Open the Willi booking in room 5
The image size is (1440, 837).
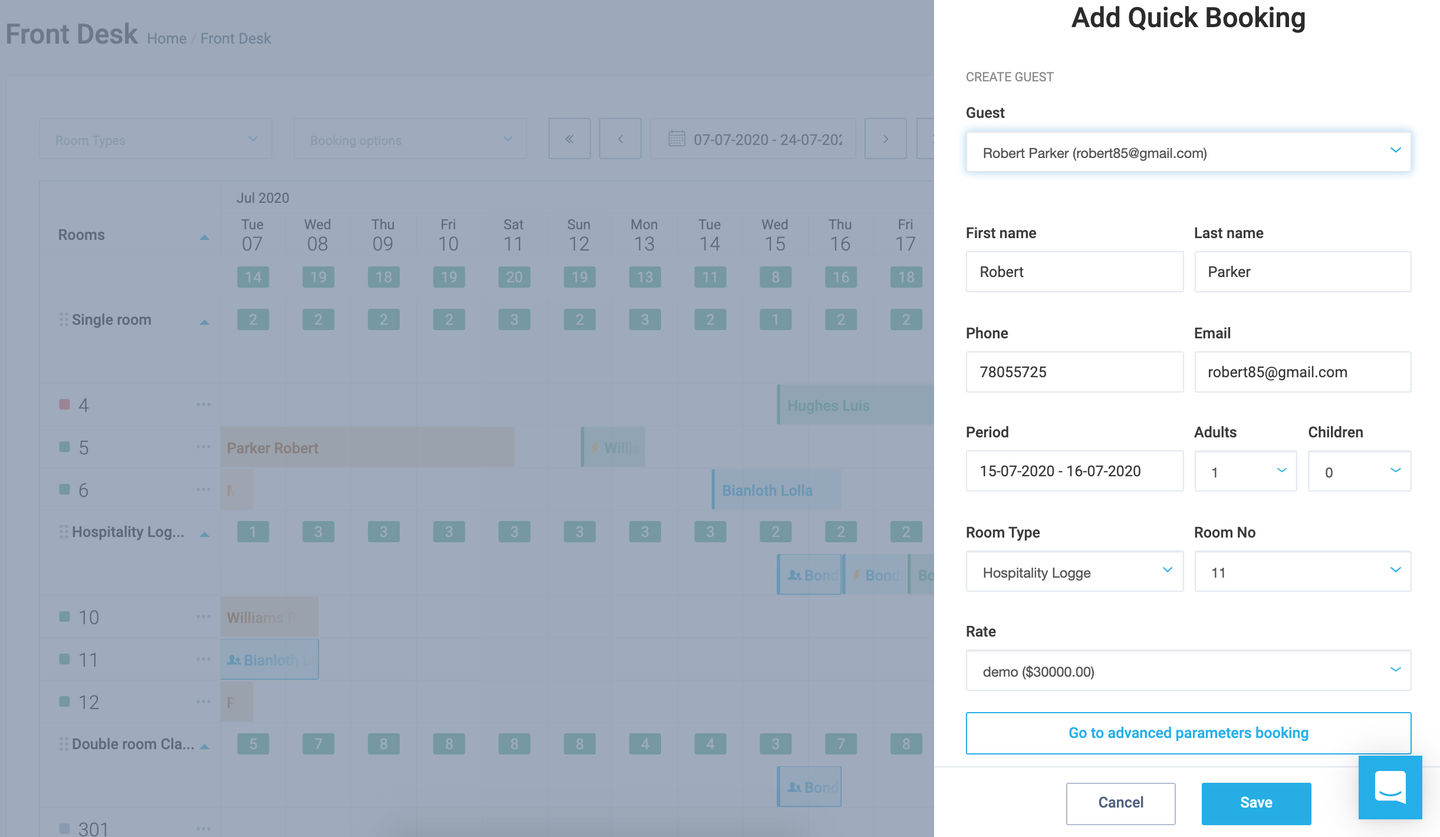pyautogui.click(x=613, y=447)
